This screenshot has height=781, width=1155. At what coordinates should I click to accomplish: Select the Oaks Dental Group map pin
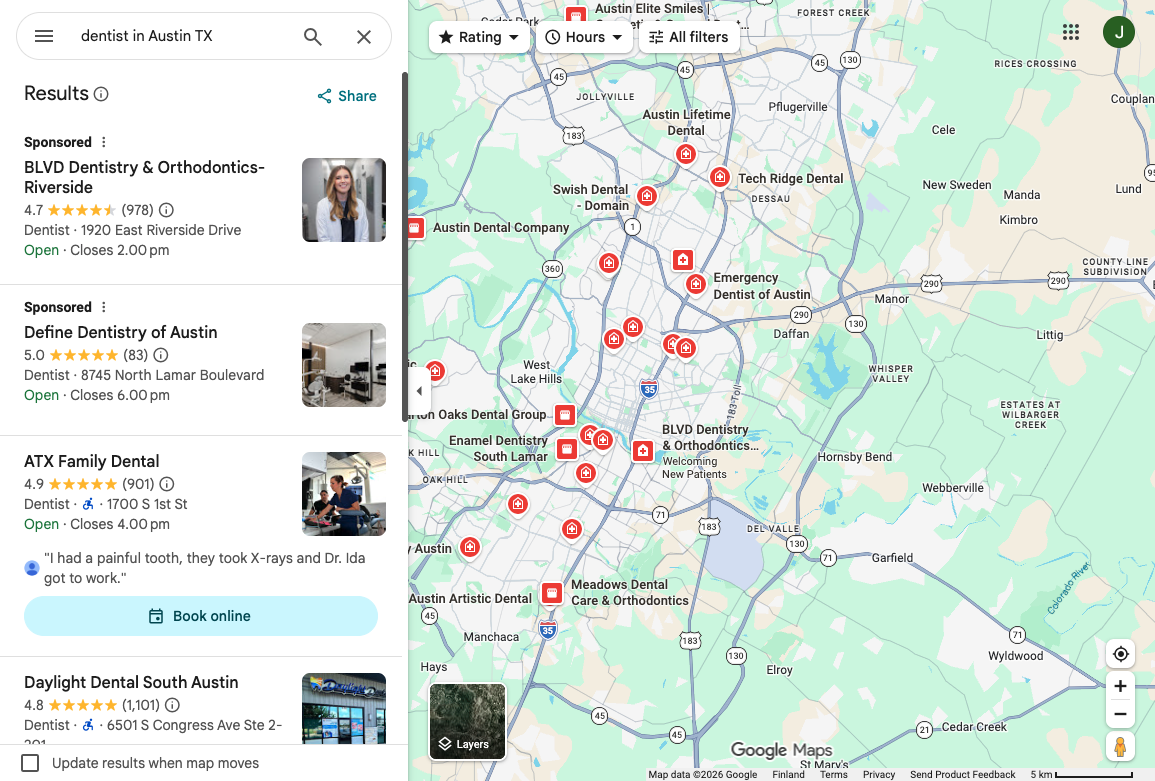click(x=565, y=416)
